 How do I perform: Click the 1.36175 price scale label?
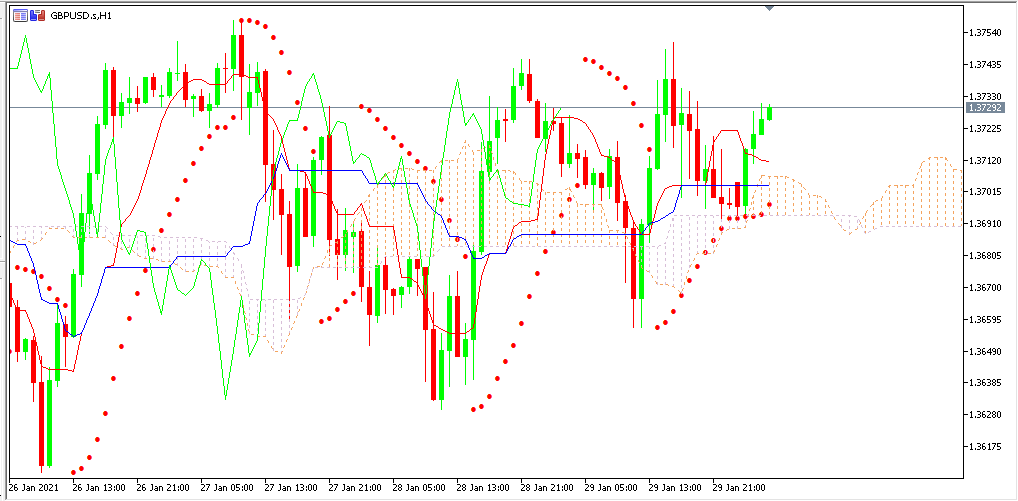coord(985,446)
